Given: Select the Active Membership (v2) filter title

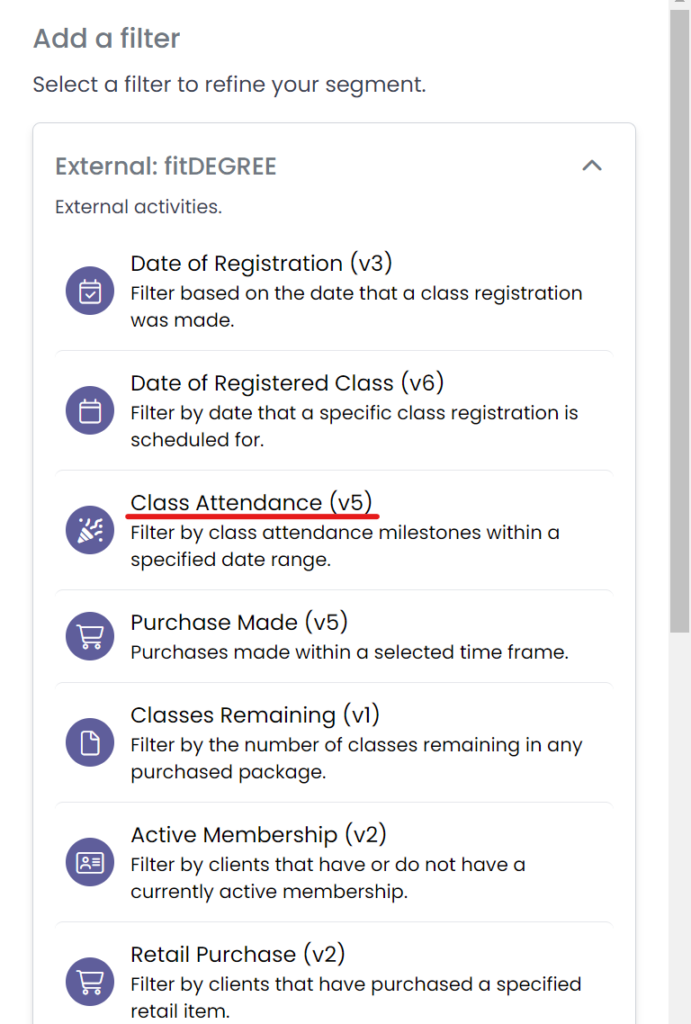Looking at the screenshot, I should pos(258,835).
